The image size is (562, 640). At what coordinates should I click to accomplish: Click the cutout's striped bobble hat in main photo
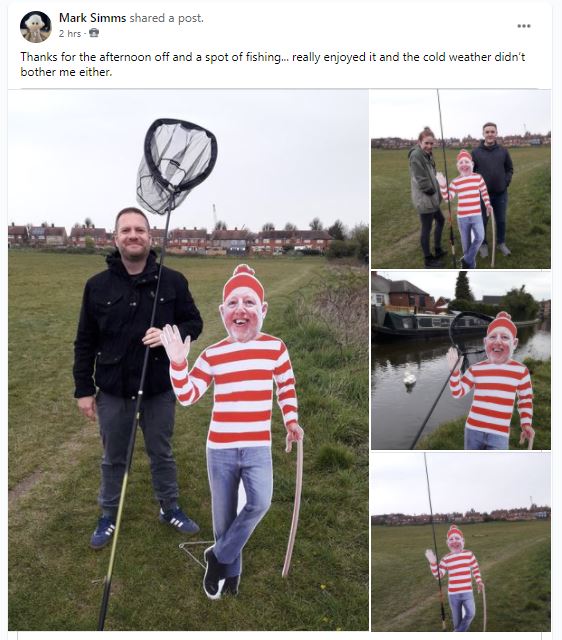pyautogui.click(x=244, y=282)
